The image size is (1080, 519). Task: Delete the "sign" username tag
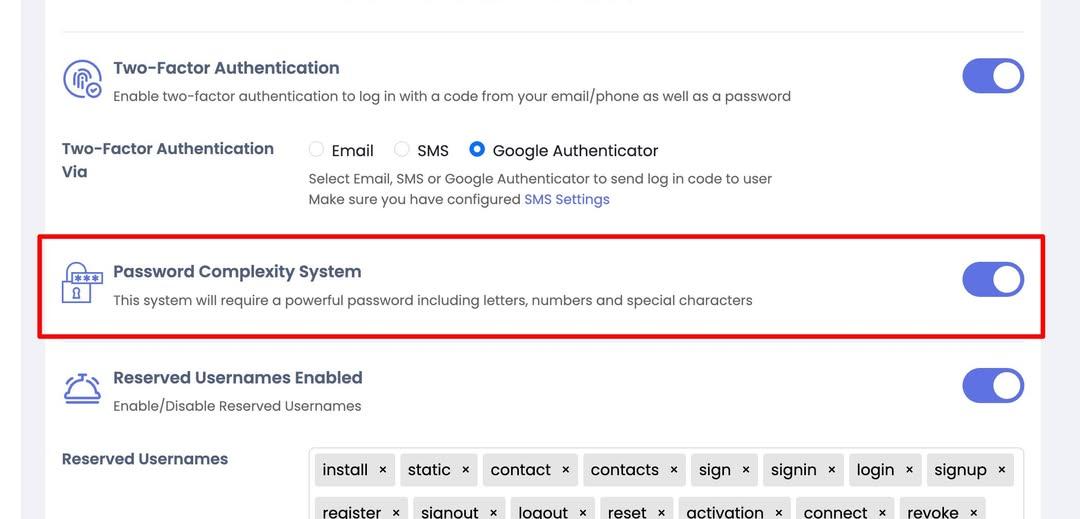pyautogui.click(x=746, y=470)
